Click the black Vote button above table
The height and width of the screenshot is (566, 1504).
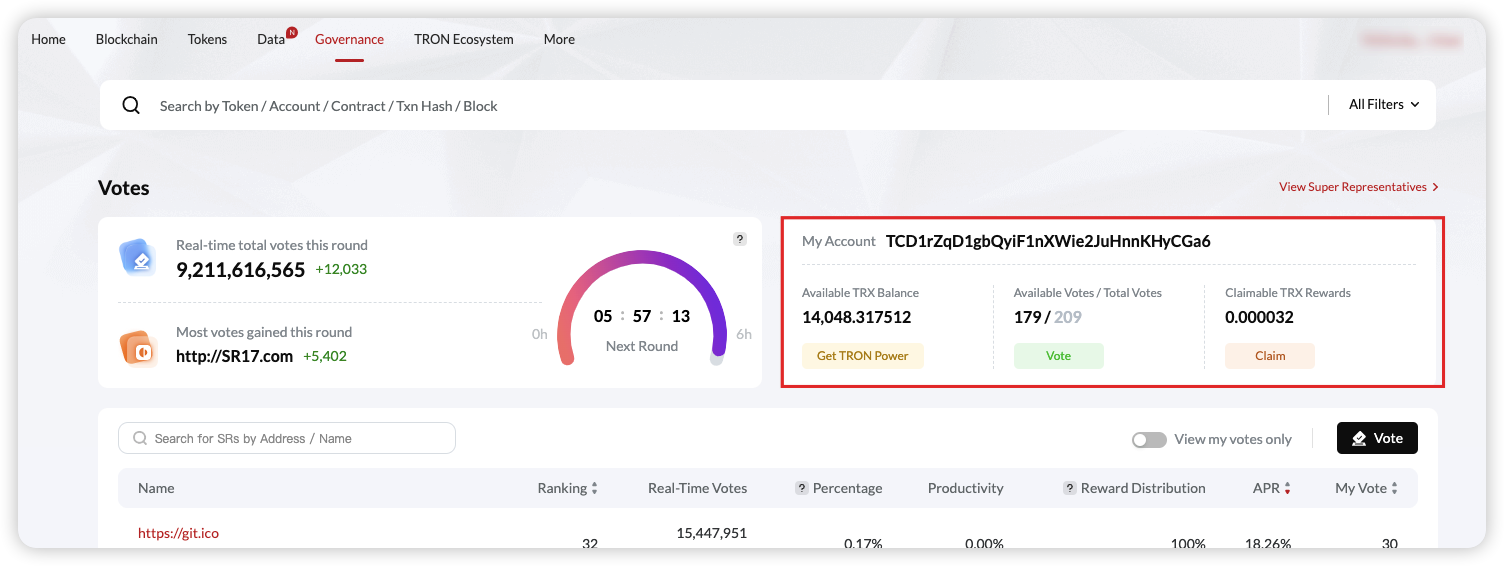click(x=1377, y=438)
